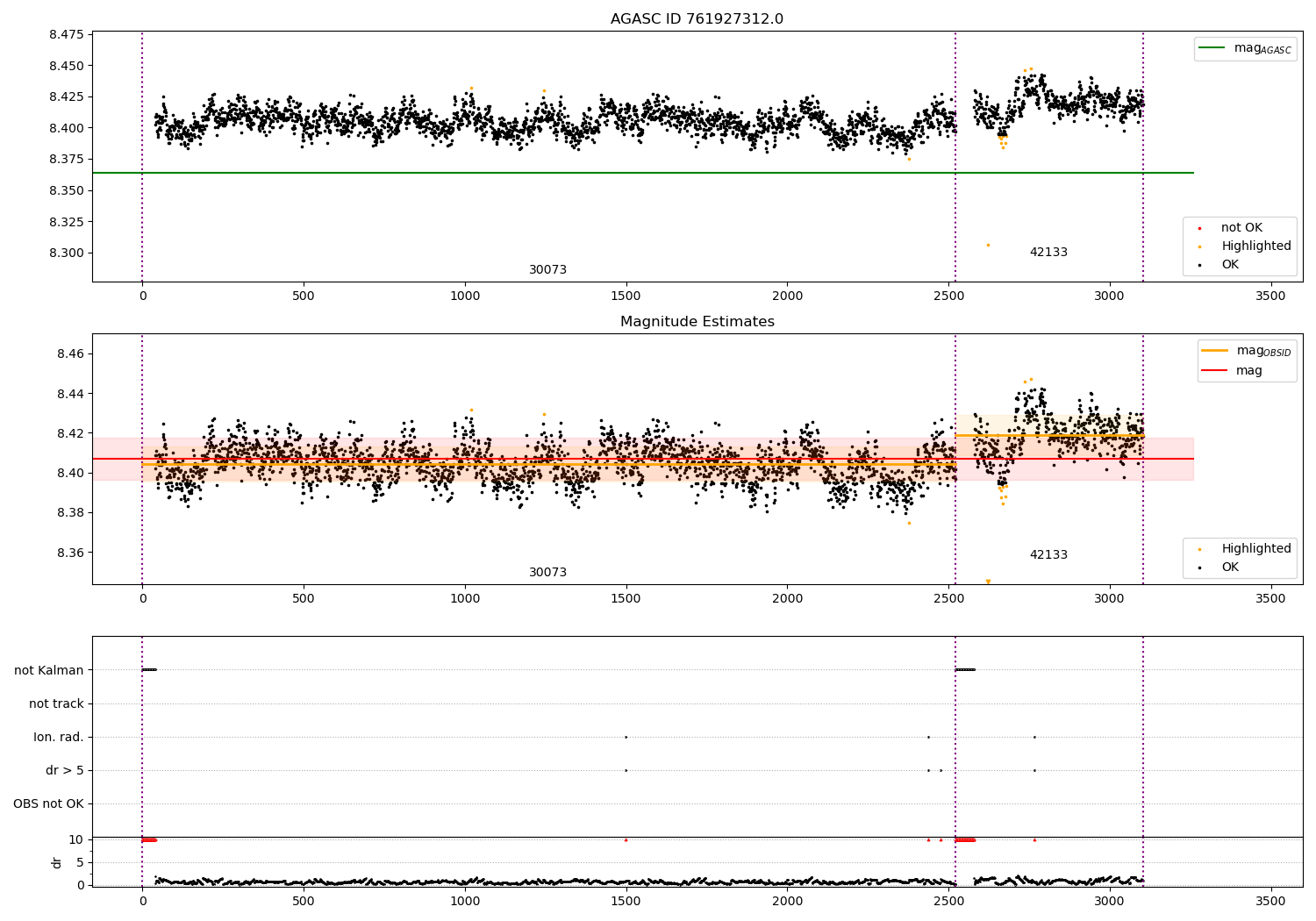Click the 'dr' axis label in the bottom plot
The width and height of the screenshot is (1316, 921).
(57, 863)
